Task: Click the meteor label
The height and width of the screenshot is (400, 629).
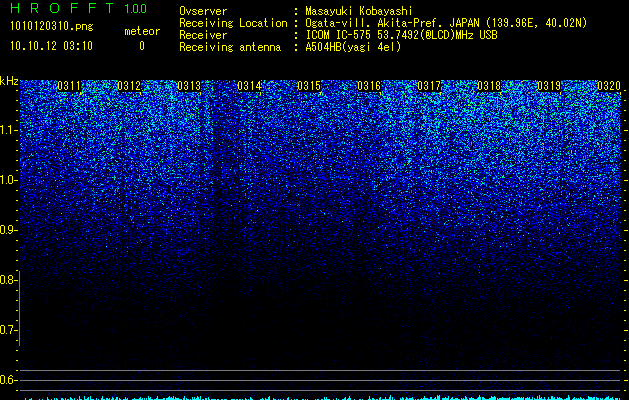Action: [x=142, y=31]
